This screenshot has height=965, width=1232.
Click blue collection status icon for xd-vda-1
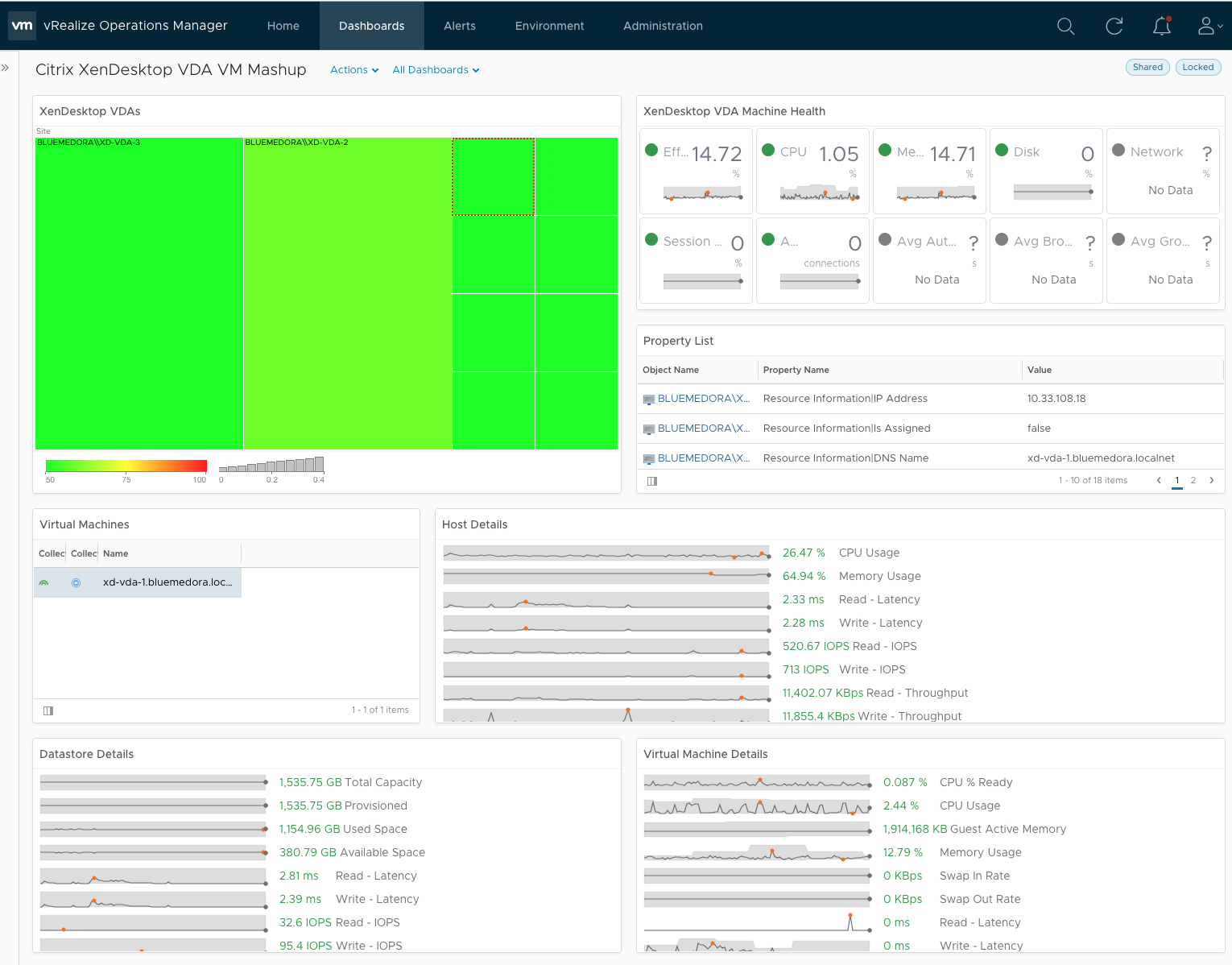click(x=76, y=582)
